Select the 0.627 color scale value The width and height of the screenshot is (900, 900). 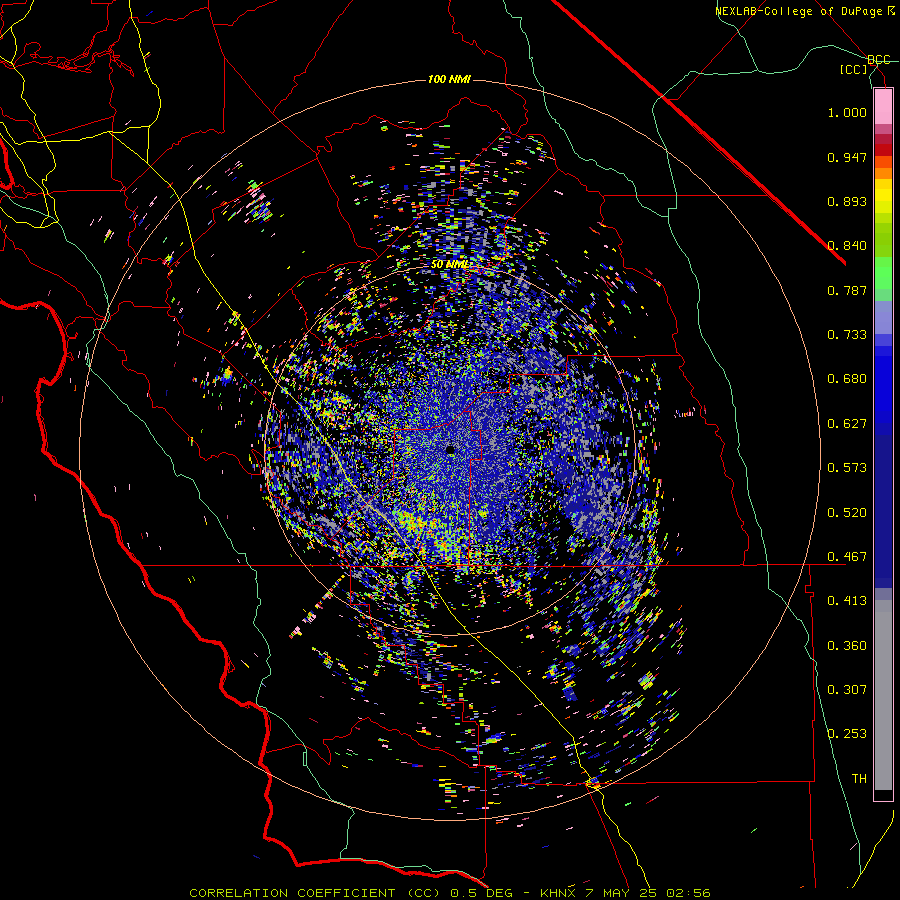click(x=847, y=424)
